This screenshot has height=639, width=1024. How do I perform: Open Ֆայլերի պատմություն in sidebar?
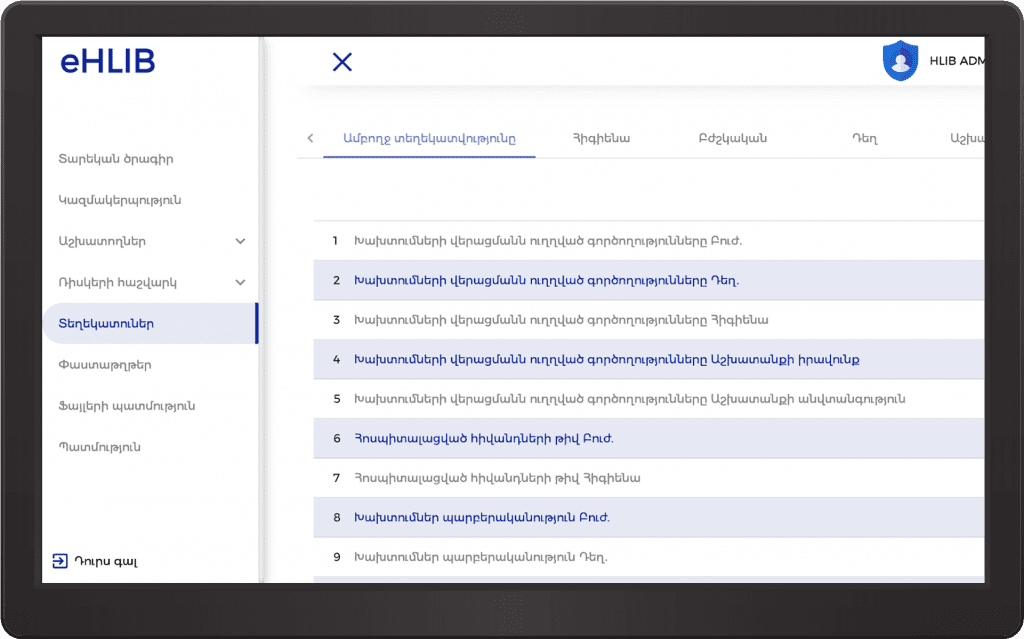pos(126,406)
